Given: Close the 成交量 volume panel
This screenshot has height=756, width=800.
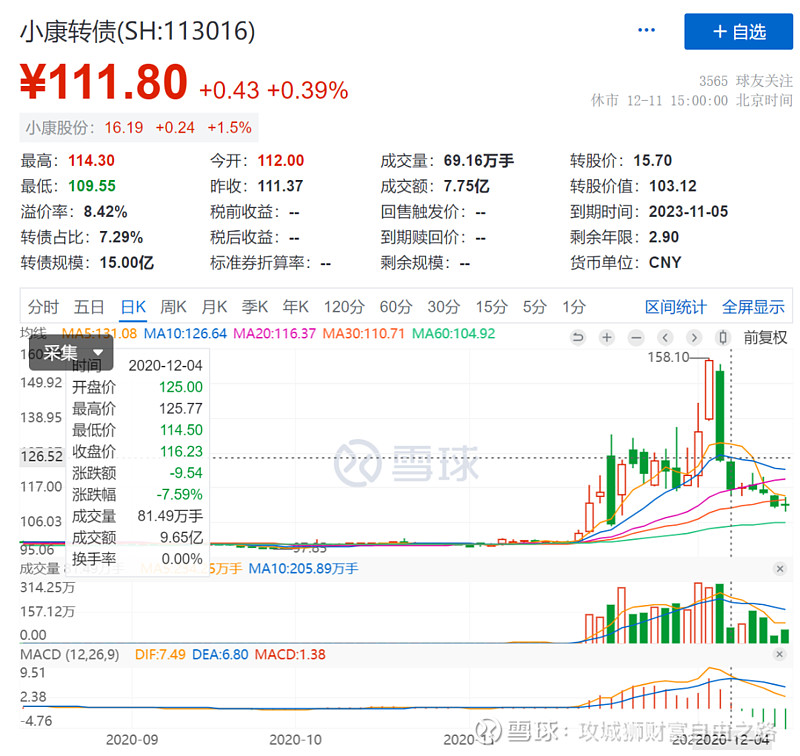Looking at the screenshot, I should (780, 568).
